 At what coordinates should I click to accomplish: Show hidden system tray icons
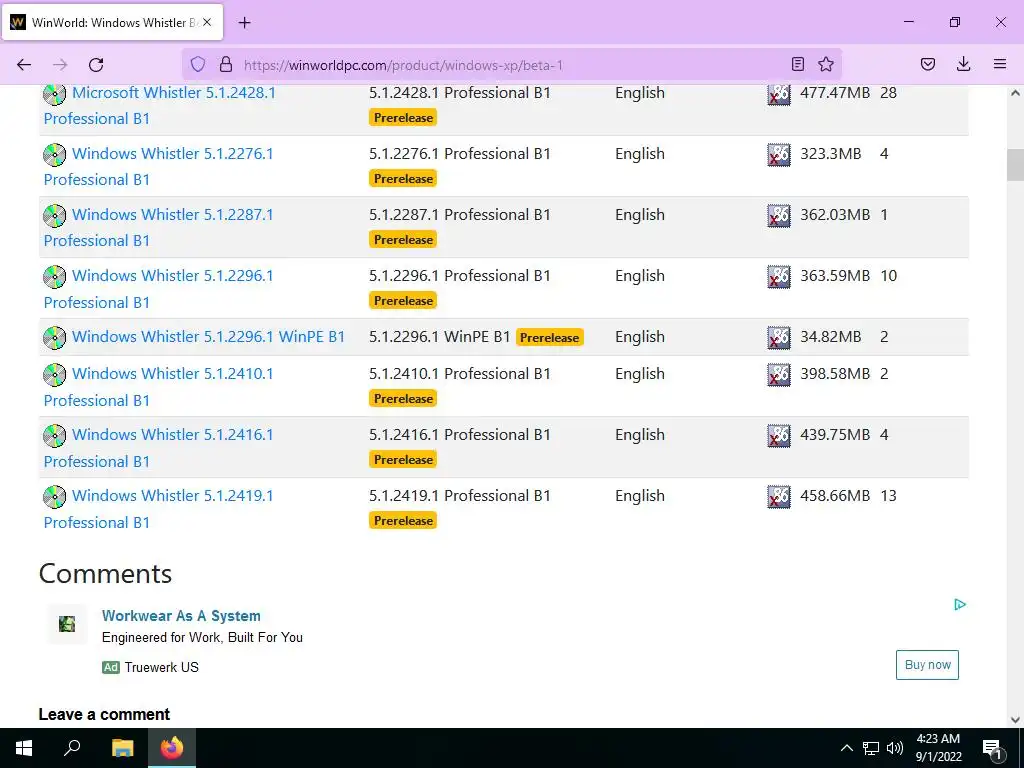(x=846, y=748)
